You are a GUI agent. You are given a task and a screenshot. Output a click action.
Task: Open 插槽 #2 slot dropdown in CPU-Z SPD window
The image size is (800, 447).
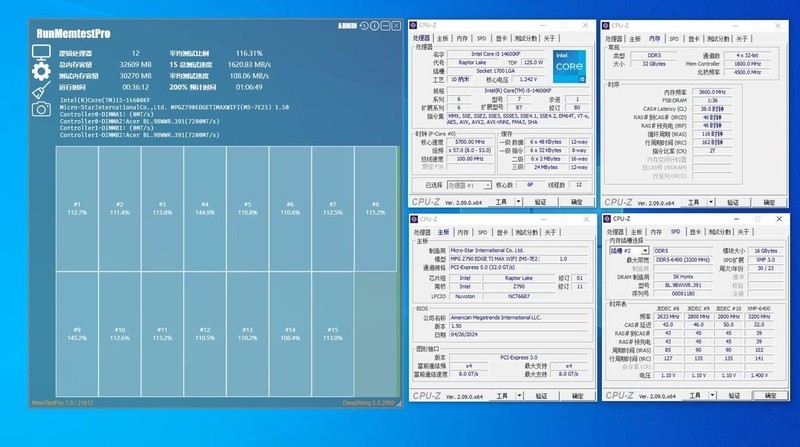pyautogui.click(x=629, y=251)
